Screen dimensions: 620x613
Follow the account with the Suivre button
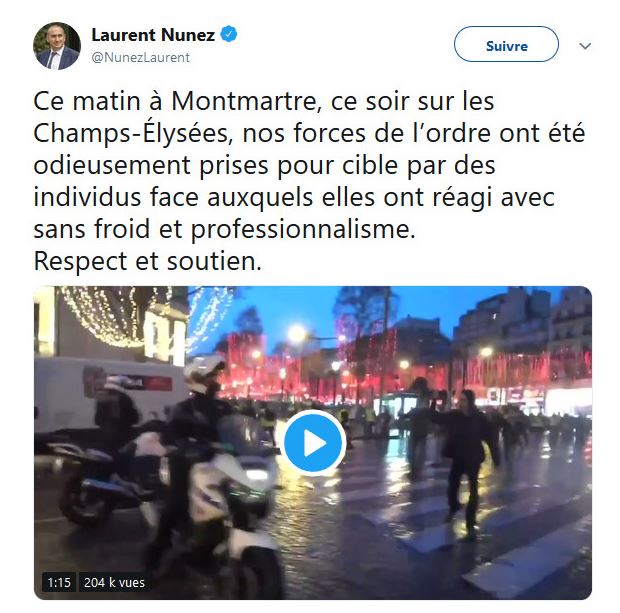click(x=506, y=46)
